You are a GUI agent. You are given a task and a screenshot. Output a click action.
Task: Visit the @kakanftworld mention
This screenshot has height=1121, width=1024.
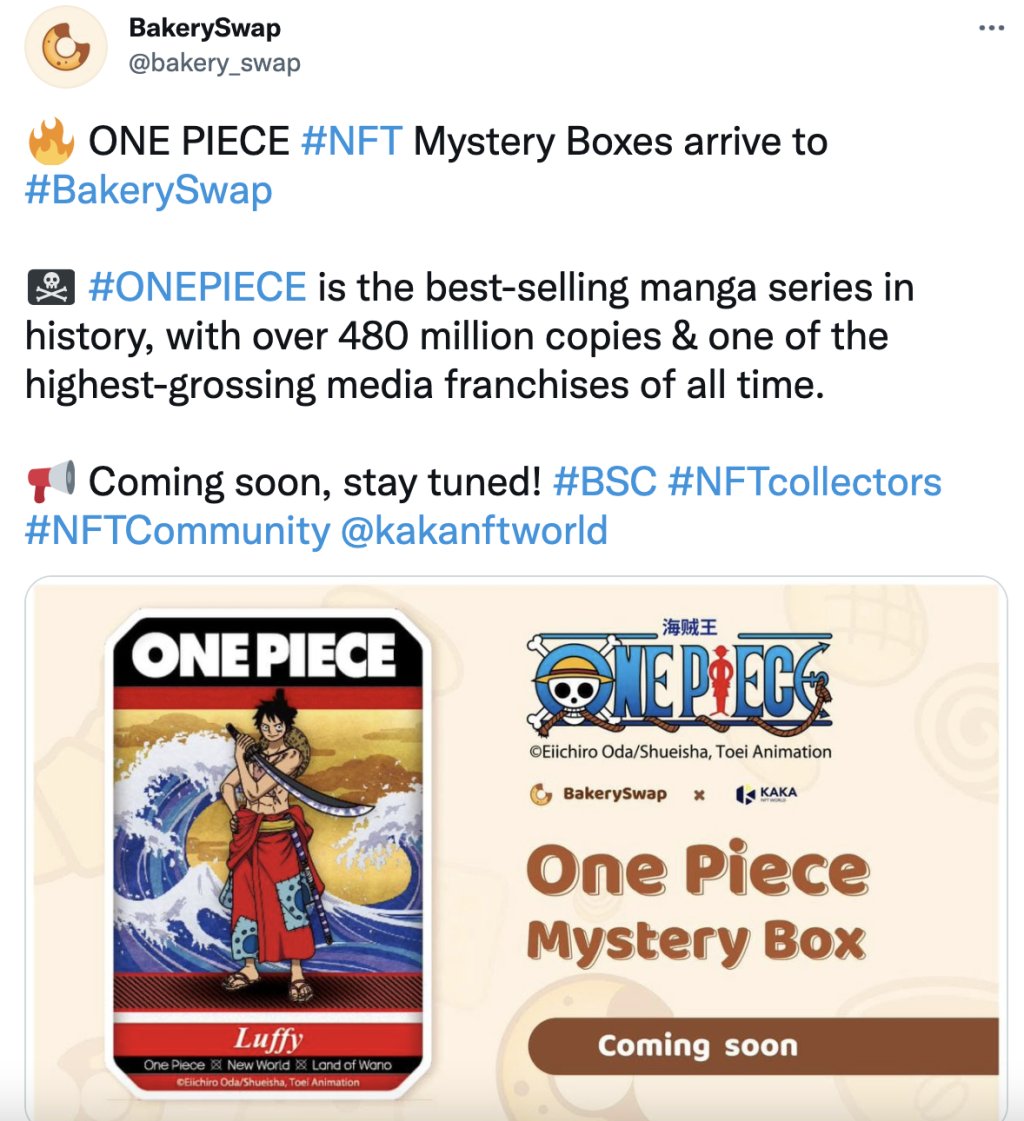(474, 530)
